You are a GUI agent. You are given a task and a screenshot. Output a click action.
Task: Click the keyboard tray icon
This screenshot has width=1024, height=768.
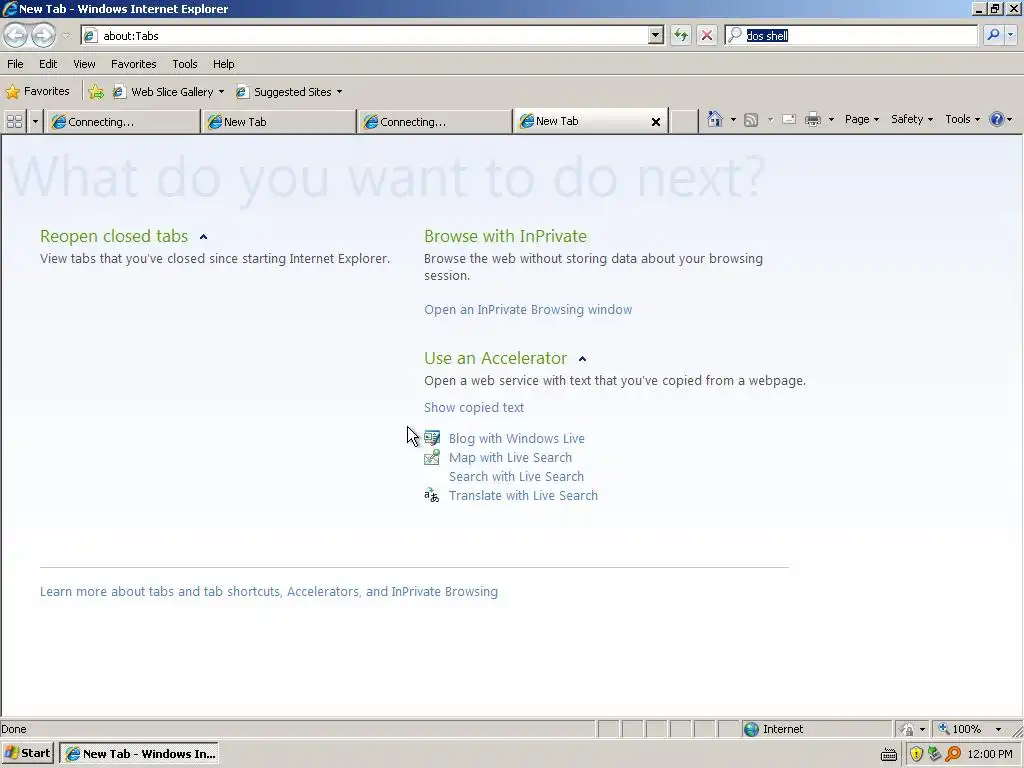(x=889, y=754)
